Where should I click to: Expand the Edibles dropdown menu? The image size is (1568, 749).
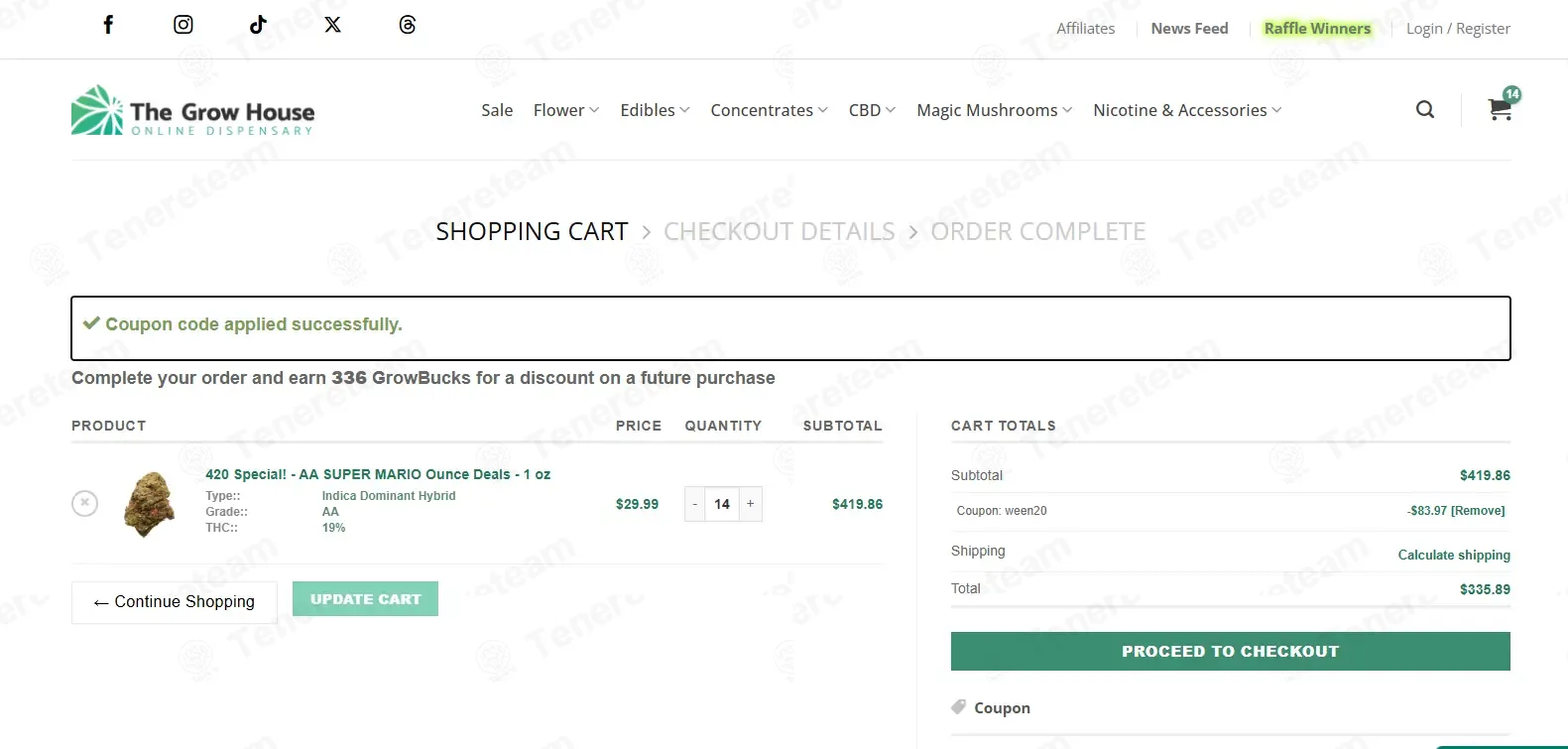point(656,110)
